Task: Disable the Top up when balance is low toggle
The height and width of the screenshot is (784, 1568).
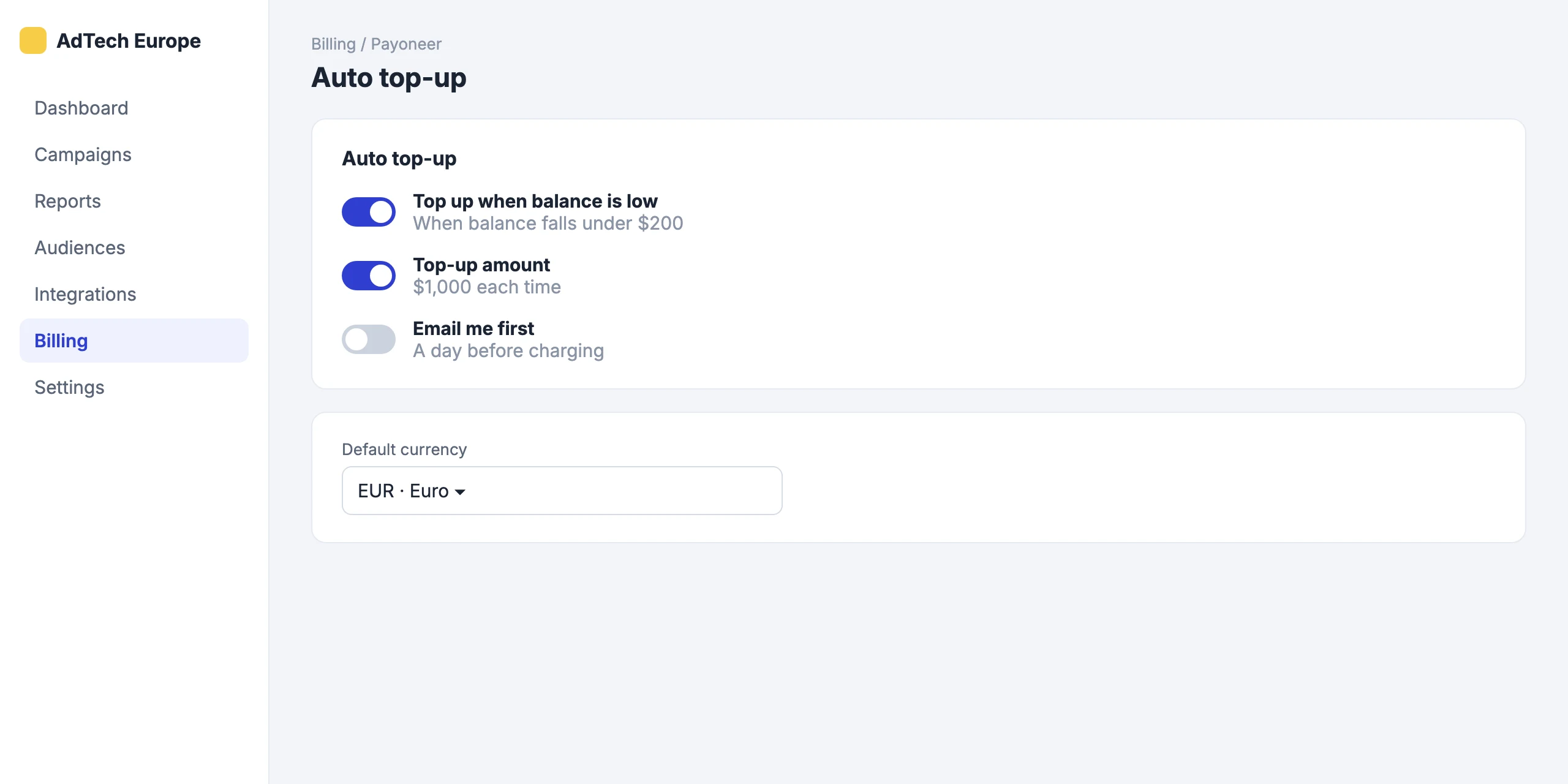Action: pyautogui.click(x=369, y=212)
